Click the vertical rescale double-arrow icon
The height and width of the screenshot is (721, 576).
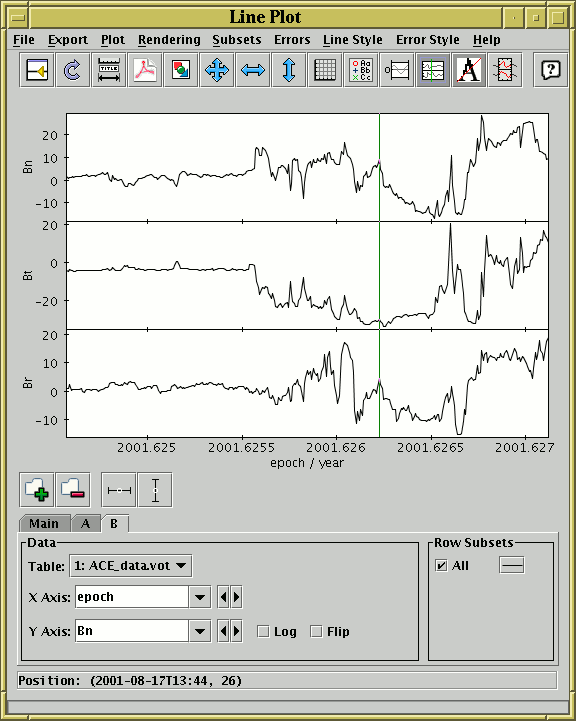(289, 70)
